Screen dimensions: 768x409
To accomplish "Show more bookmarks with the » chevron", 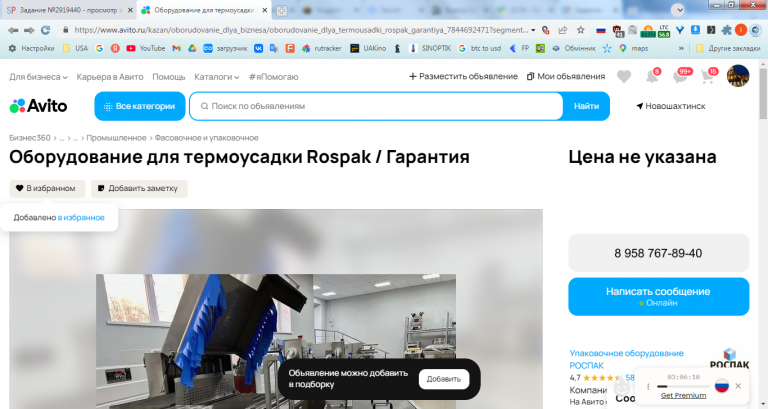I will coord(681,48).
